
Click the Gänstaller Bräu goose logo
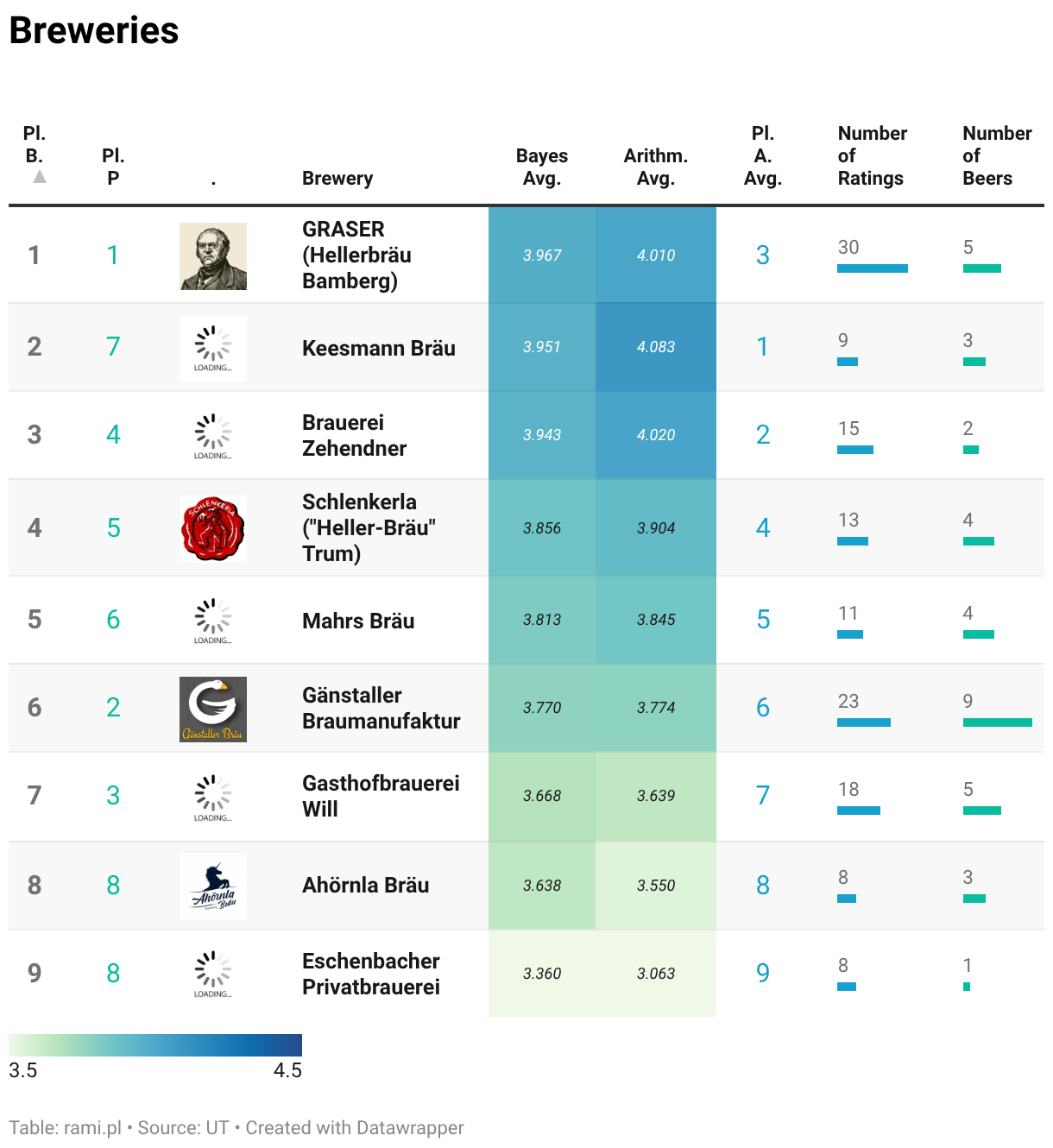click(213, 710)
